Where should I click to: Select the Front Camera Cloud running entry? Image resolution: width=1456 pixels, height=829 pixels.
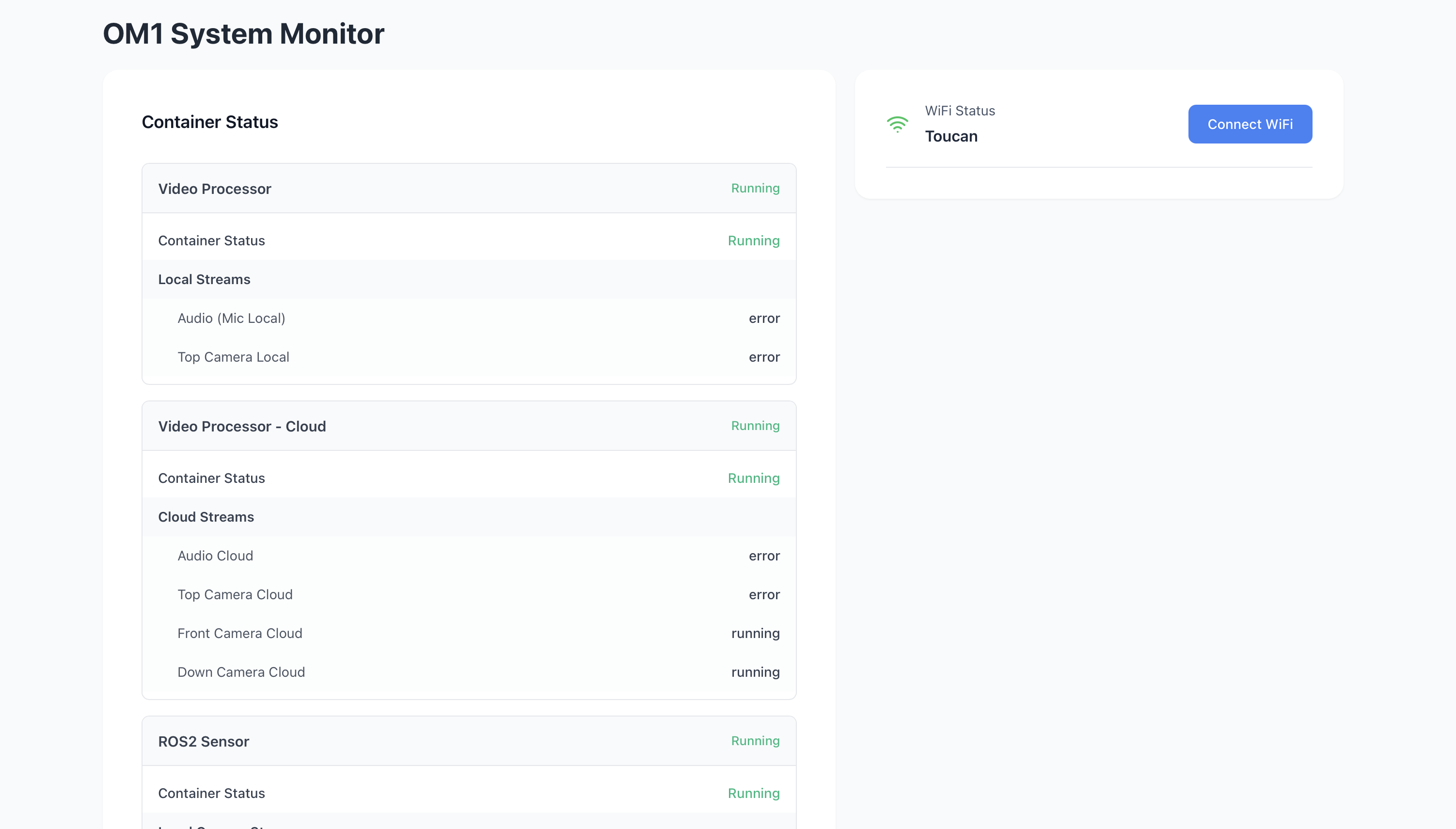pyautogui.click(x=755, y=633)
